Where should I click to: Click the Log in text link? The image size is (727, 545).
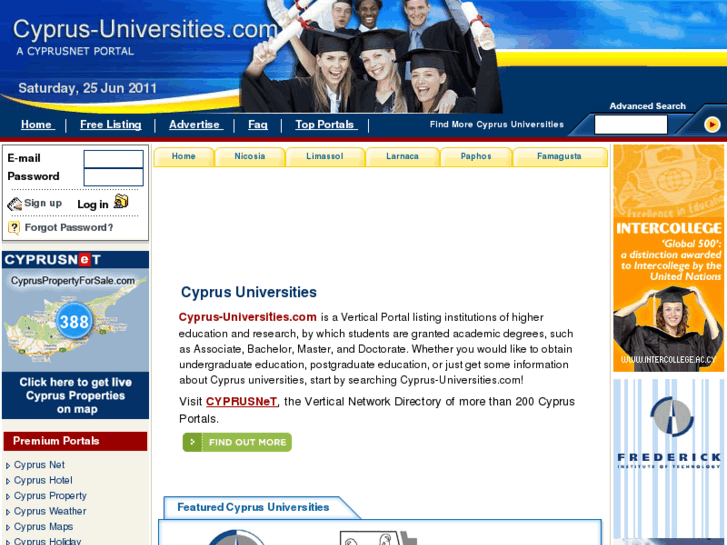93,205
